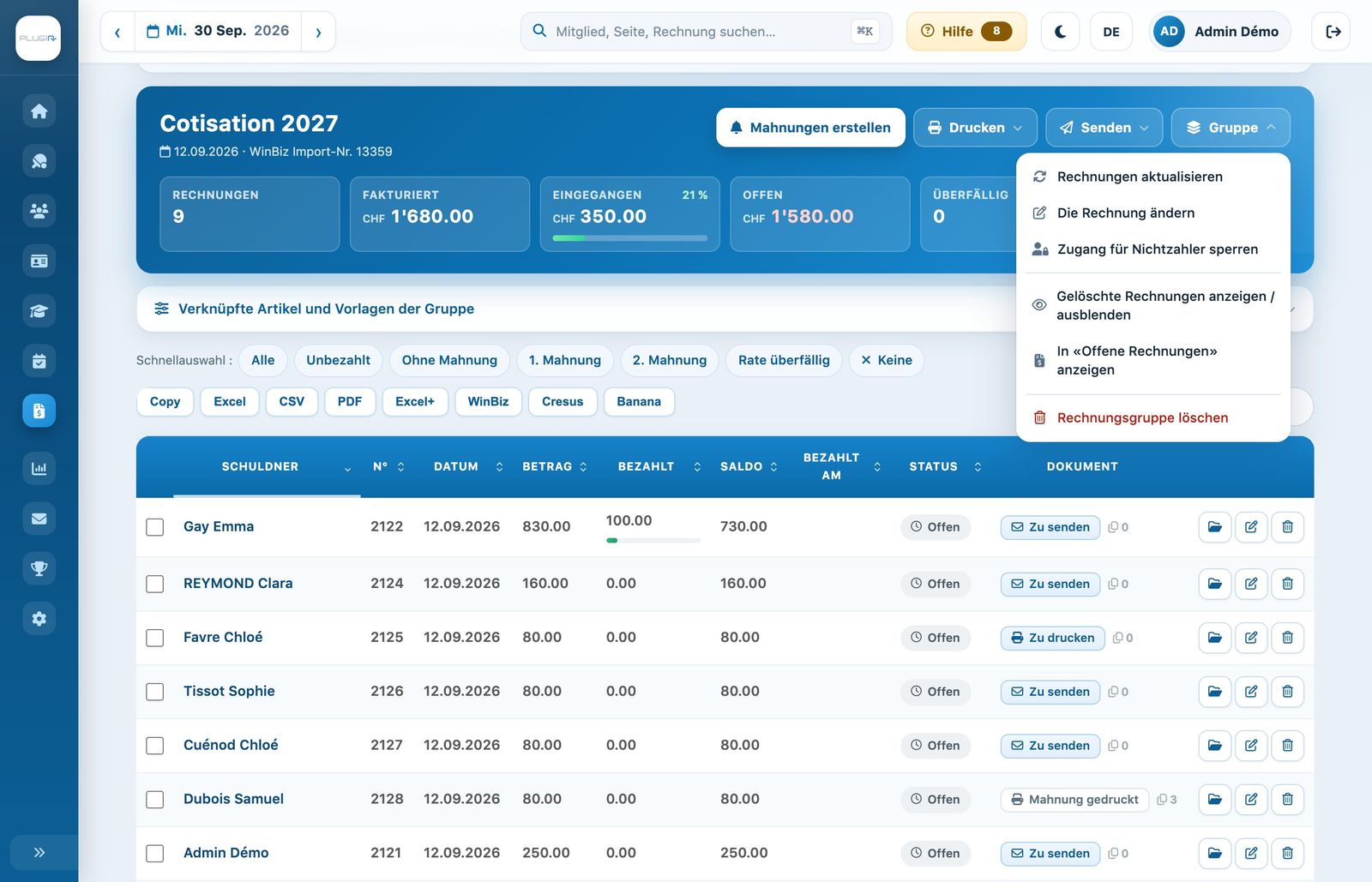
Task: Open the trophy section in sidebar
Action: 39,568
